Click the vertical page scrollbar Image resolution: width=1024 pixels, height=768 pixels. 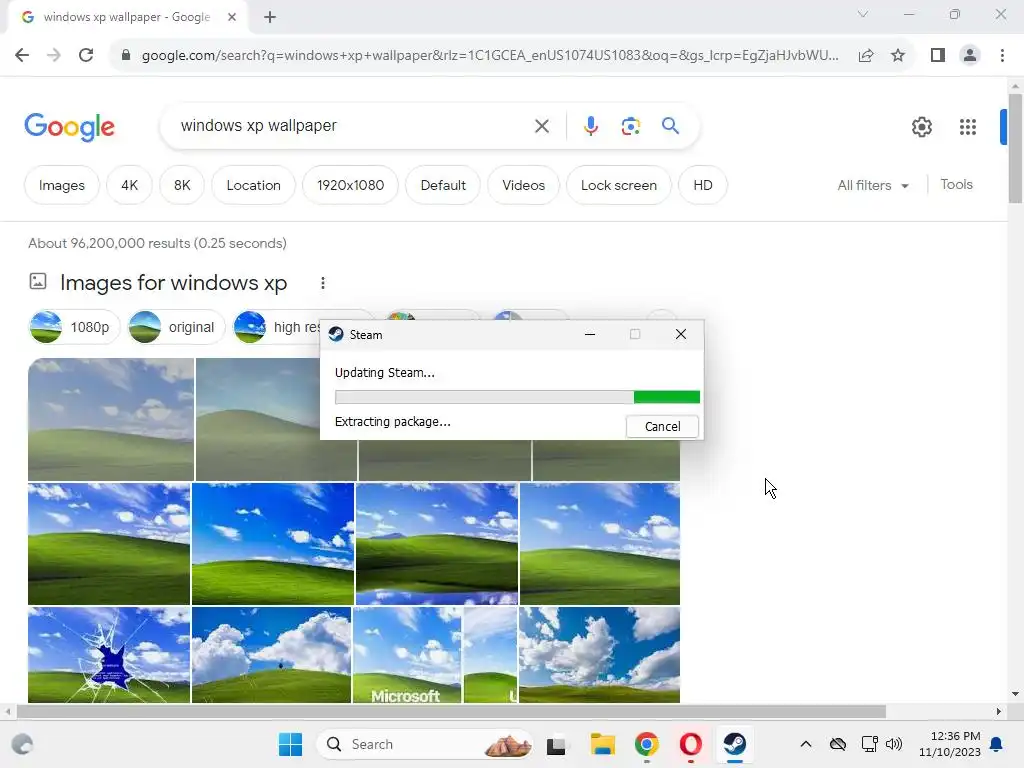click(1015, 149)
